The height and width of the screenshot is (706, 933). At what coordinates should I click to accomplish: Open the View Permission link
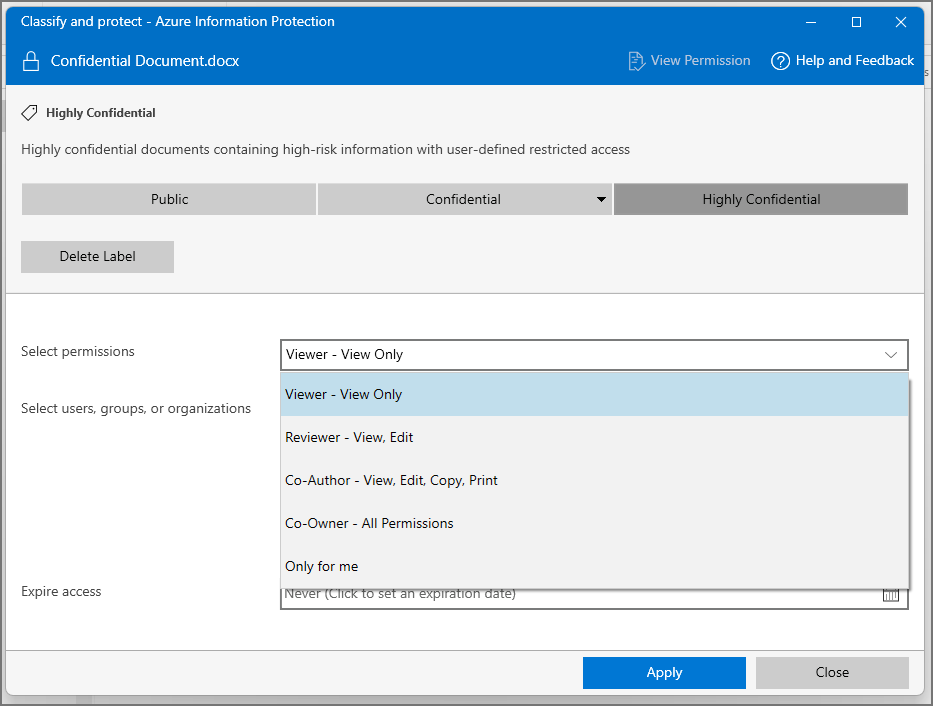tap(700, 61)
